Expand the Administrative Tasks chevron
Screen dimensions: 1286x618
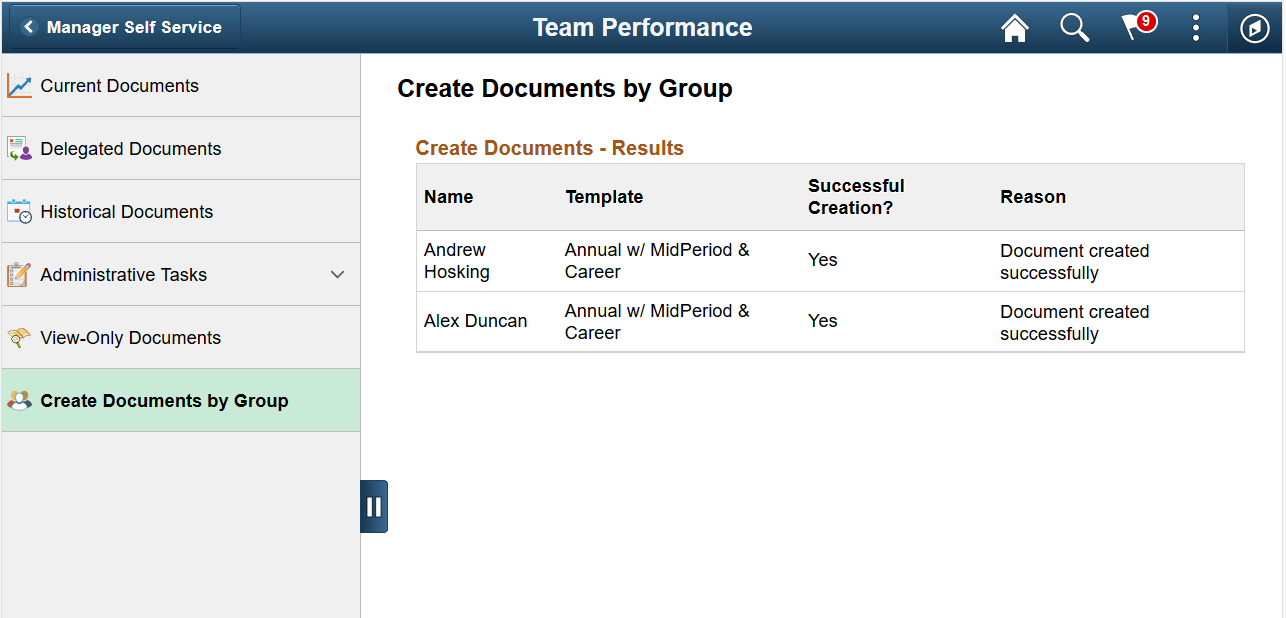click(337, 275)
